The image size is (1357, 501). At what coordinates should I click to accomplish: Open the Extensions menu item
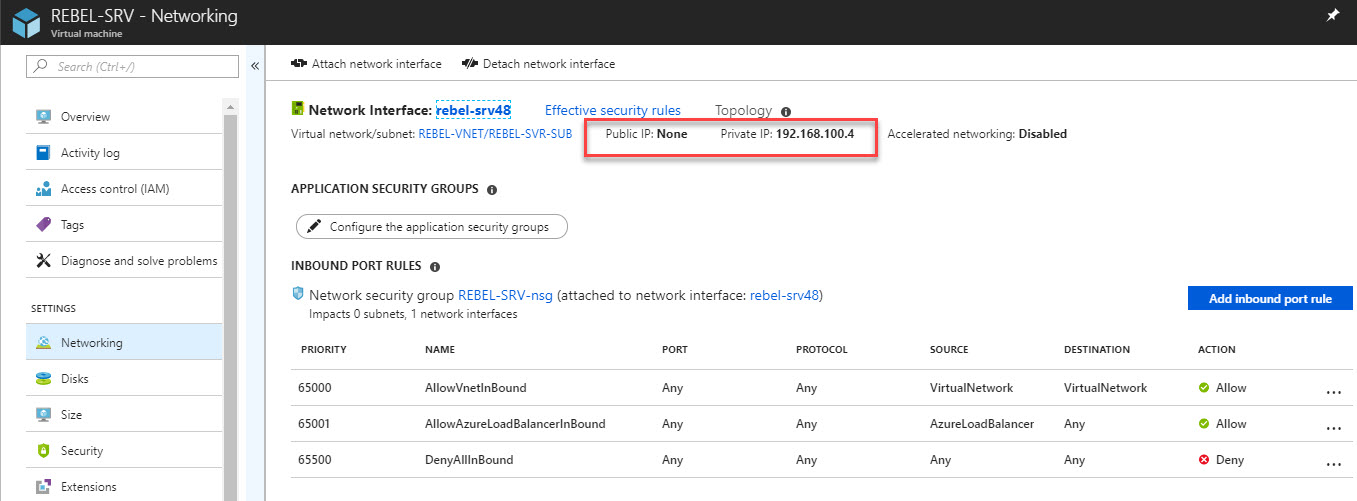(x=124, y=487)
